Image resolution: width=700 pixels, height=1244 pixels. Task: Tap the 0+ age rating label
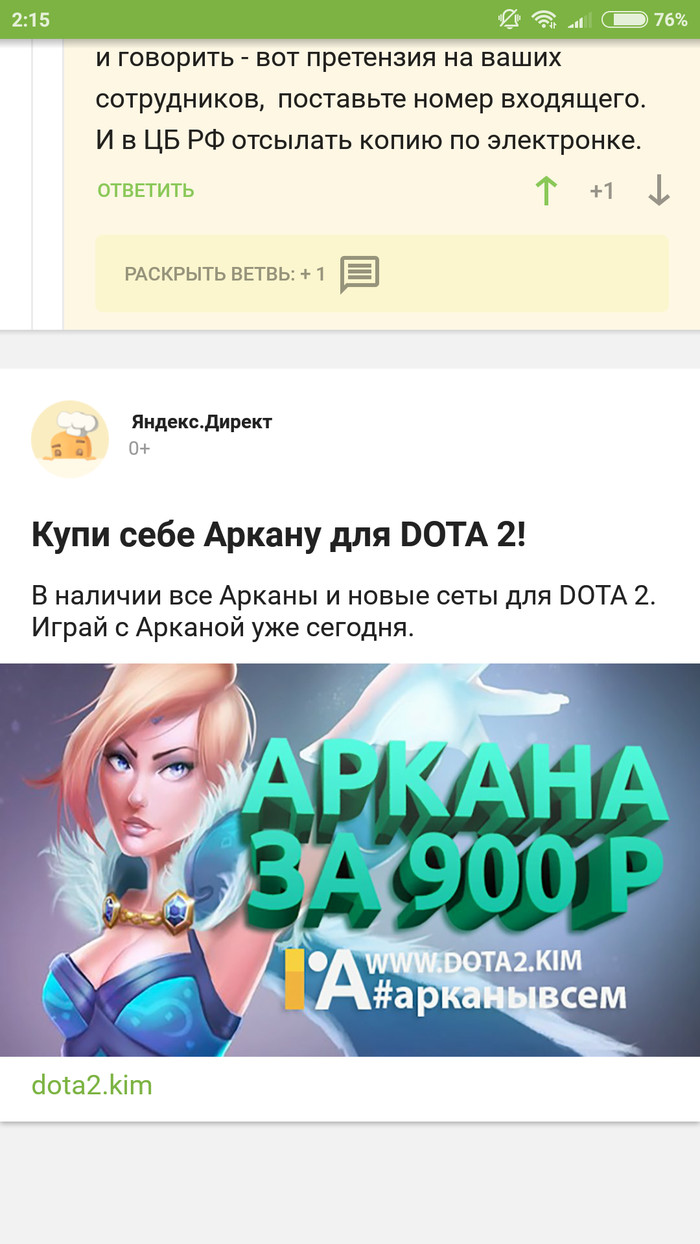(139, 449)
